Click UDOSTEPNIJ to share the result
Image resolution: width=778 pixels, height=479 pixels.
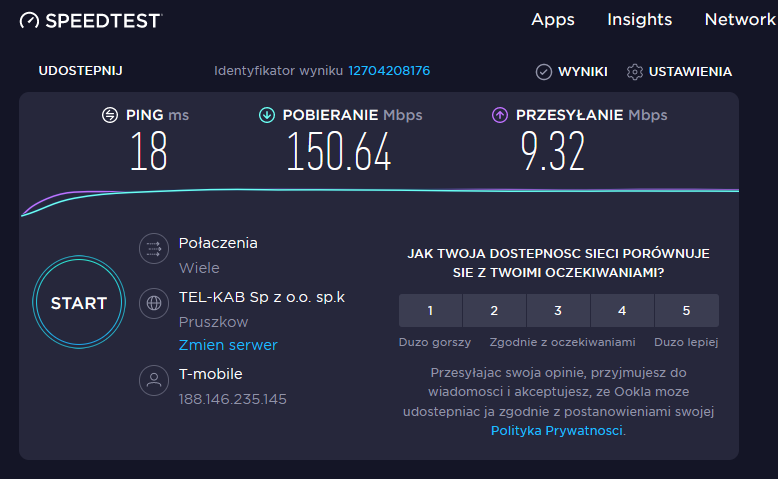(x=80, y=70)
